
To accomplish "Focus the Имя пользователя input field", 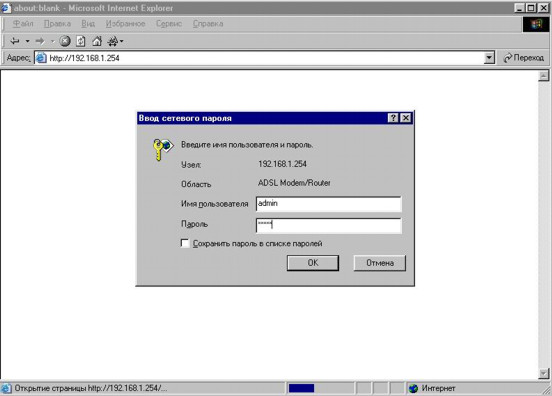I will [328, 204].
